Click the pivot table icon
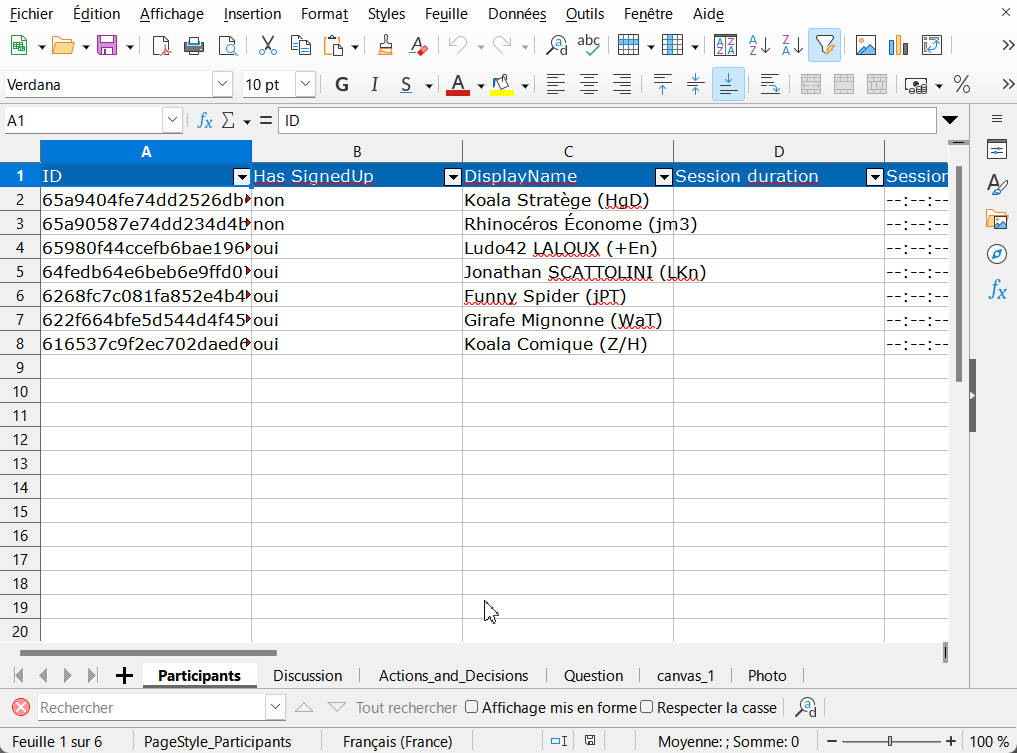The height and width of the screenshot is (753, 1017). click(x=931, y=45)
